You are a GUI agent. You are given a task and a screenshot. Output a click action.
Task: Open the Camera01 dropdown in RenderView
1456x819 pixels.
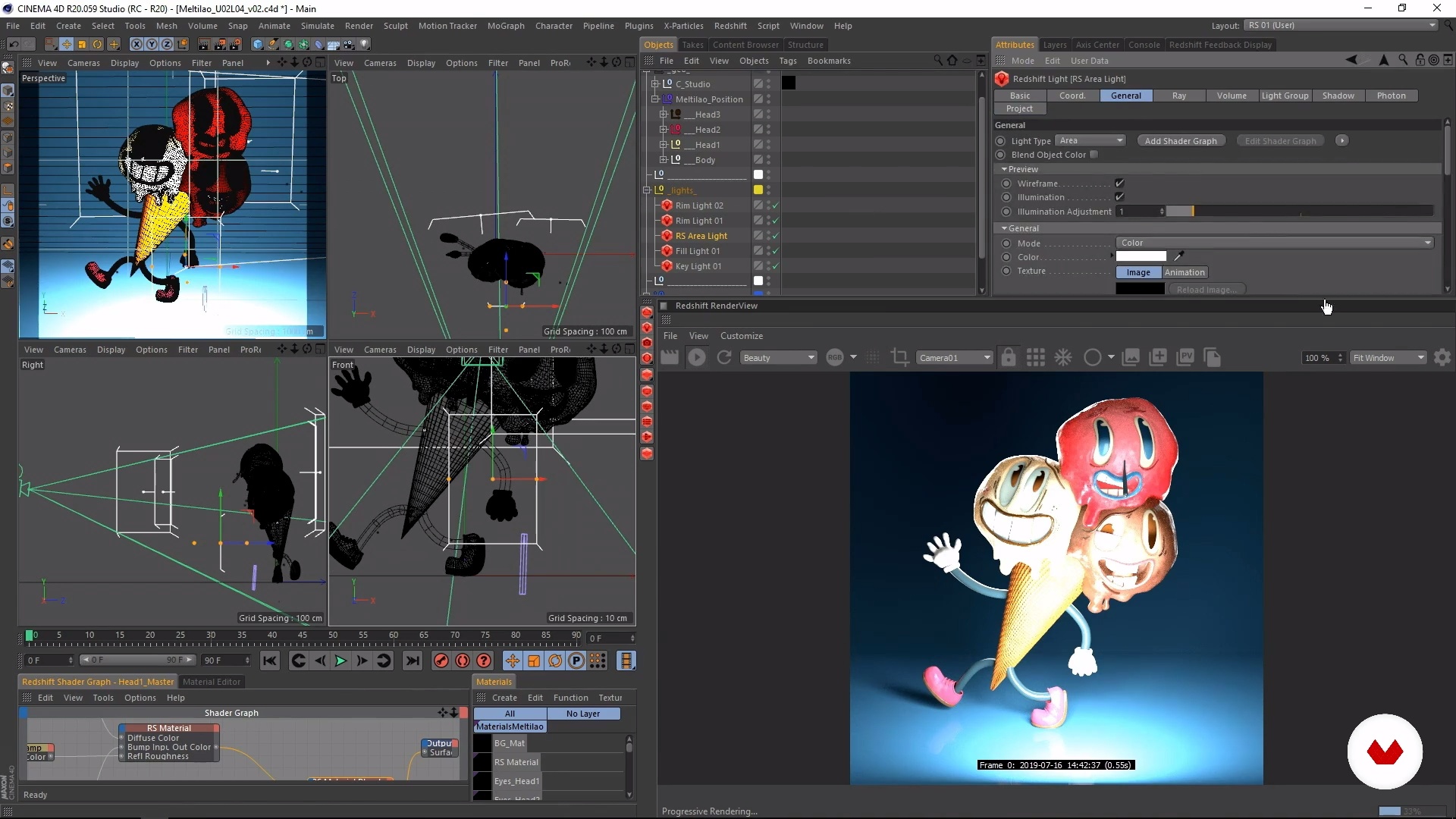(954, 358)
